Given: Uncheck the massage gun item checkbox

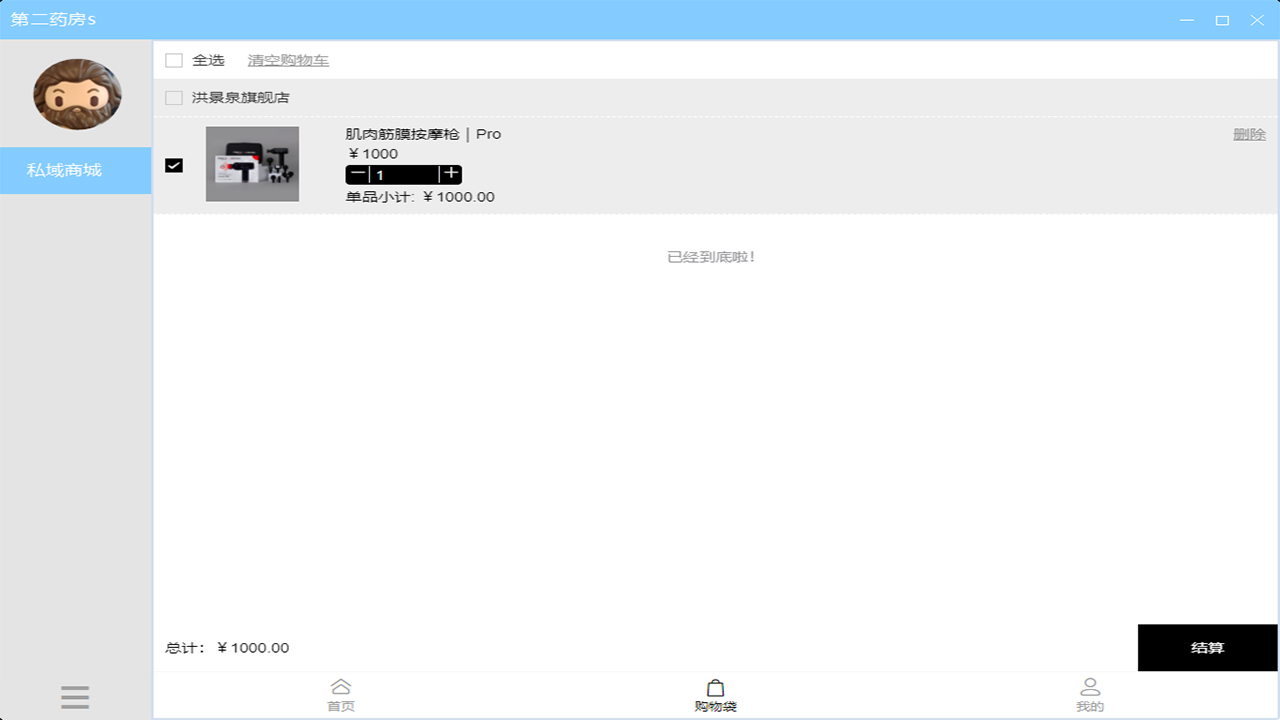Looking at the screenshot, I should coord(174,165).
